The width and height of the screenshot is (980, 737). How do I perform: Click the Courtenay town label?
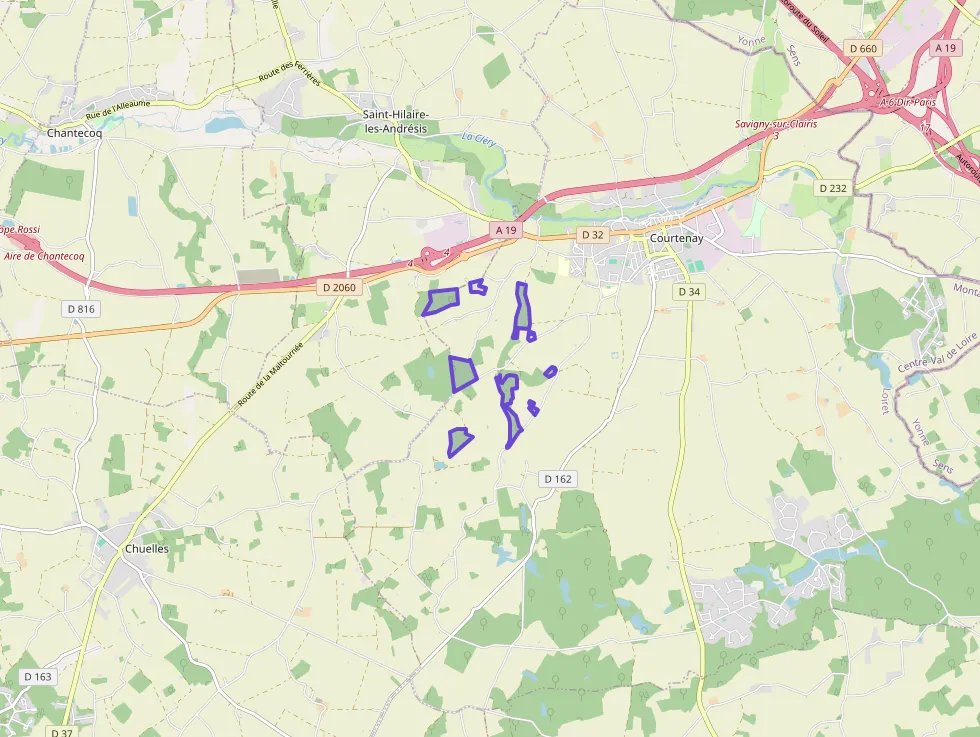point(676,238)
